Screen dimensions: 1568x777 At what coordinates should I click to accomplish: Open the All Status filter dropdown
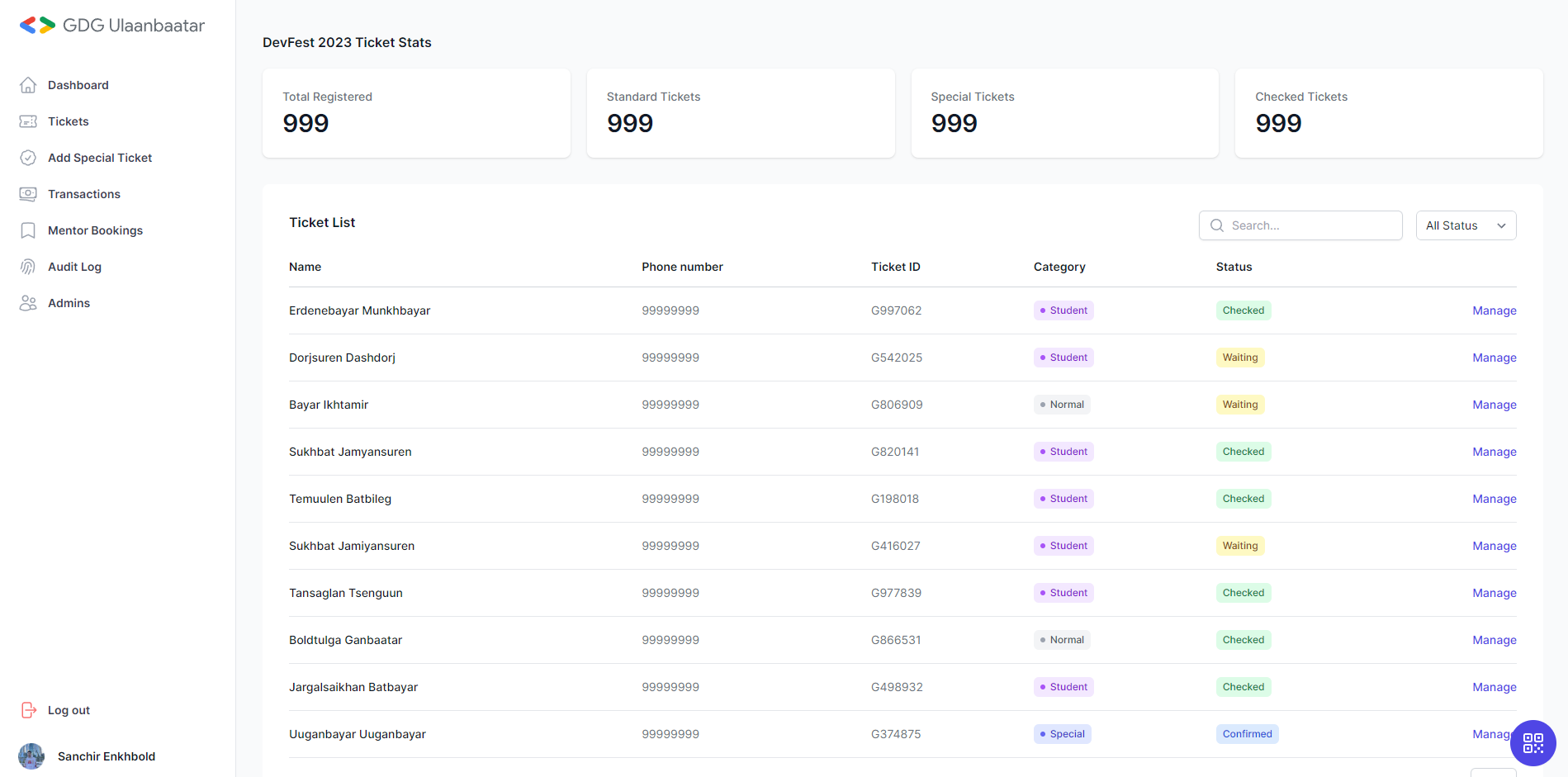pyautogui.click(x=1466, y=225)
